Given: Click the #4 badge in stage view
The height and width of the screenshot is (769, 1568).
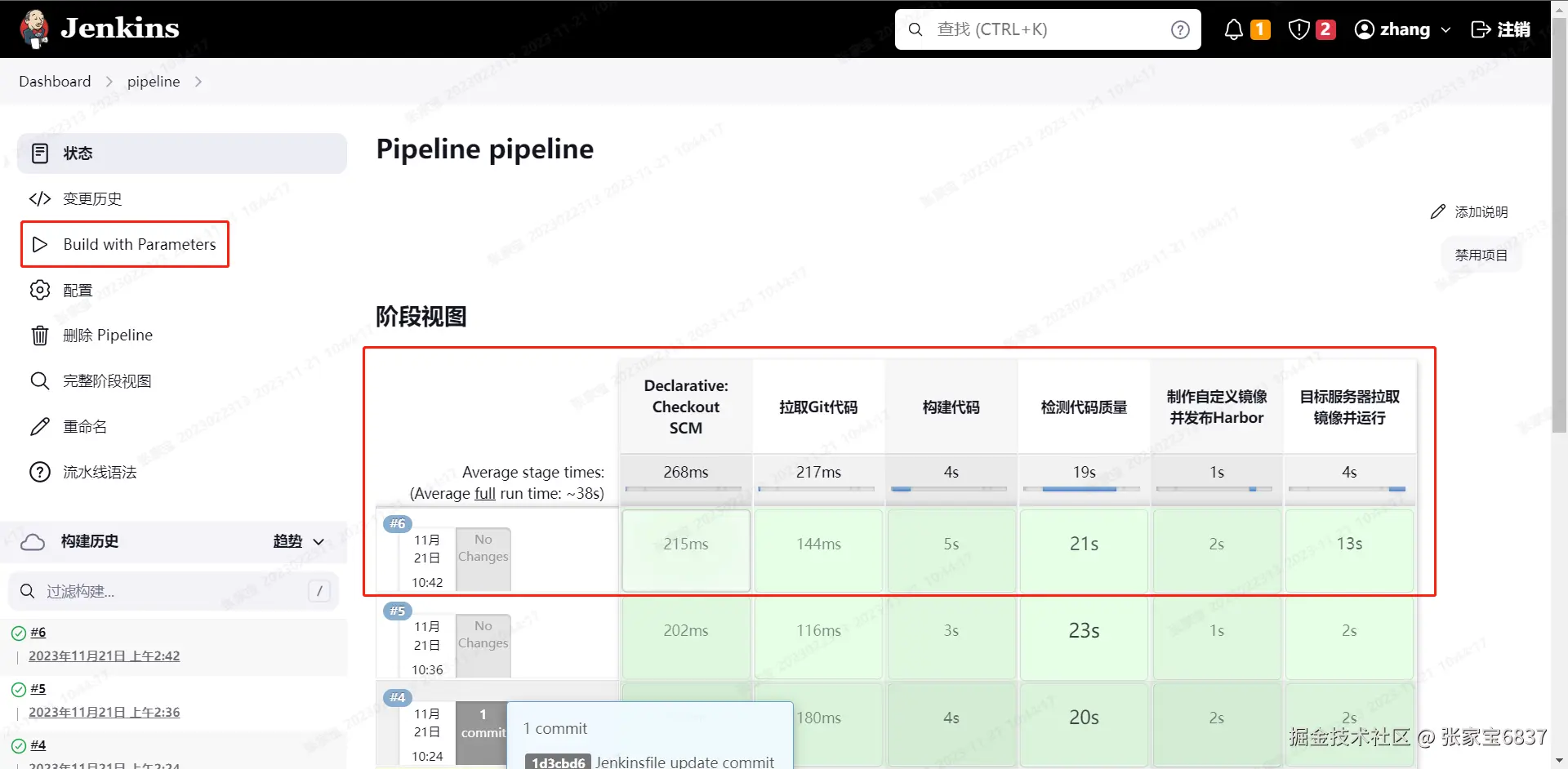Looking at the screenshot, I should point(398,697).
